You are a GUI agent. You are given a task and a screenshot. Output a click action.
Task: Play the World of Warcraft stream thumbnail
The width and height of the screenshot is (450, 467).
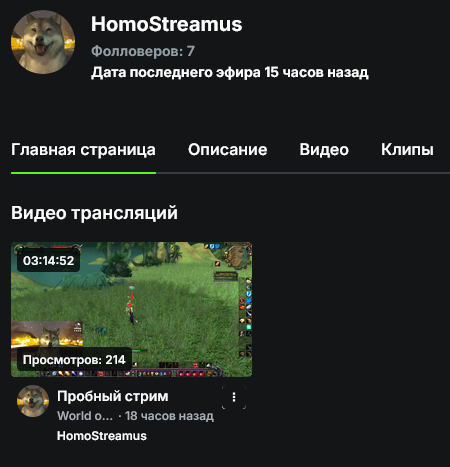point(131,309)
